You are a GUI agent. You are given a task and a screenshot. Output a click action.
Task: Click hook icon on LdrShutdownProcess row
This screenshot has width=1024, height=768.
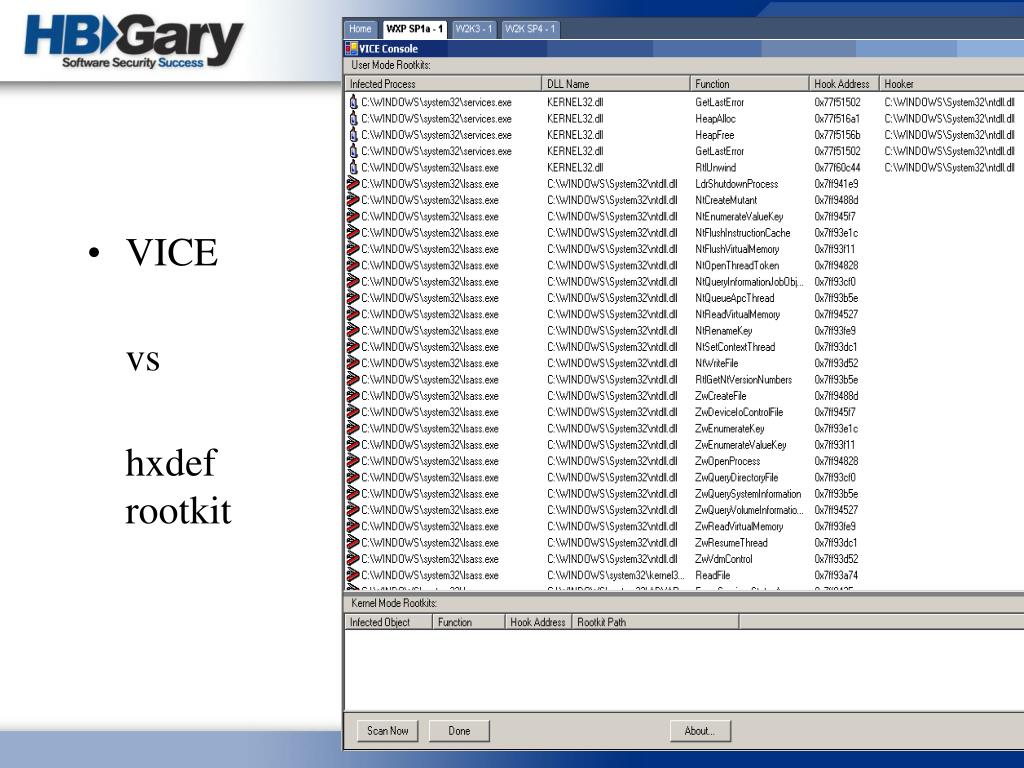coord(353,184)
